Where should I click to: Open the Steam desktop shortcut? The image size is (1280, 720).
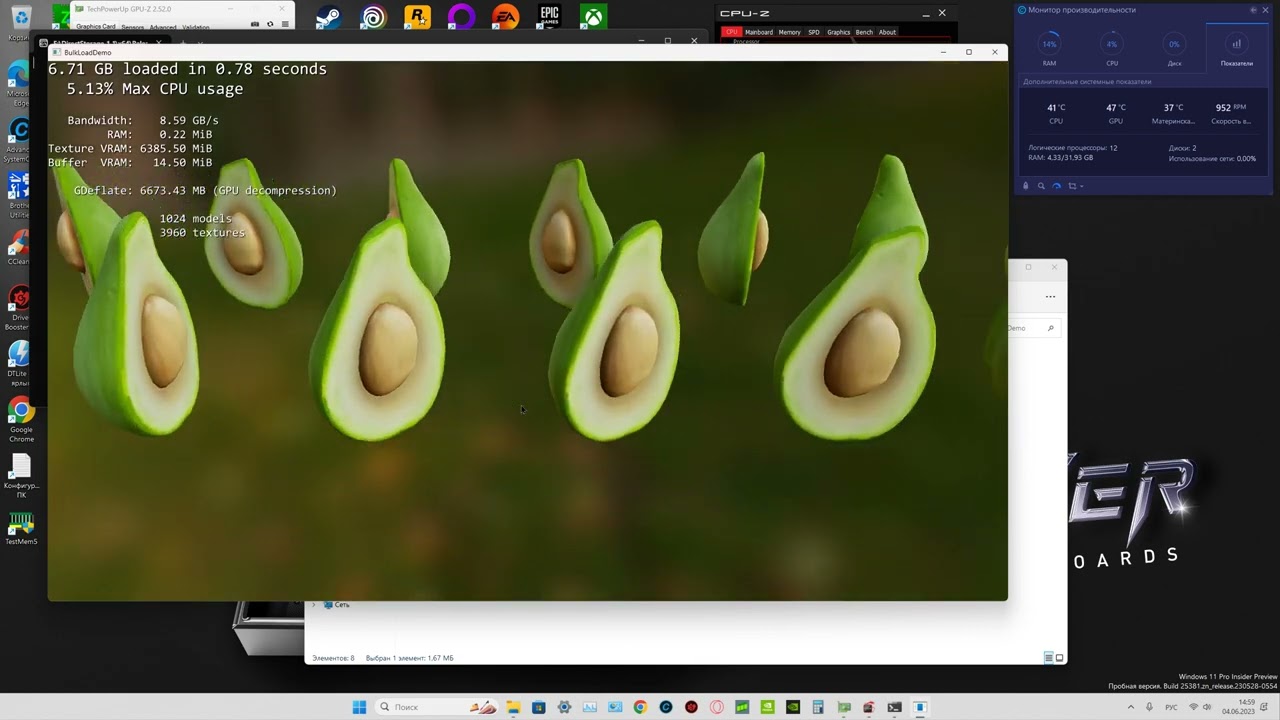(x=328, y=17)
